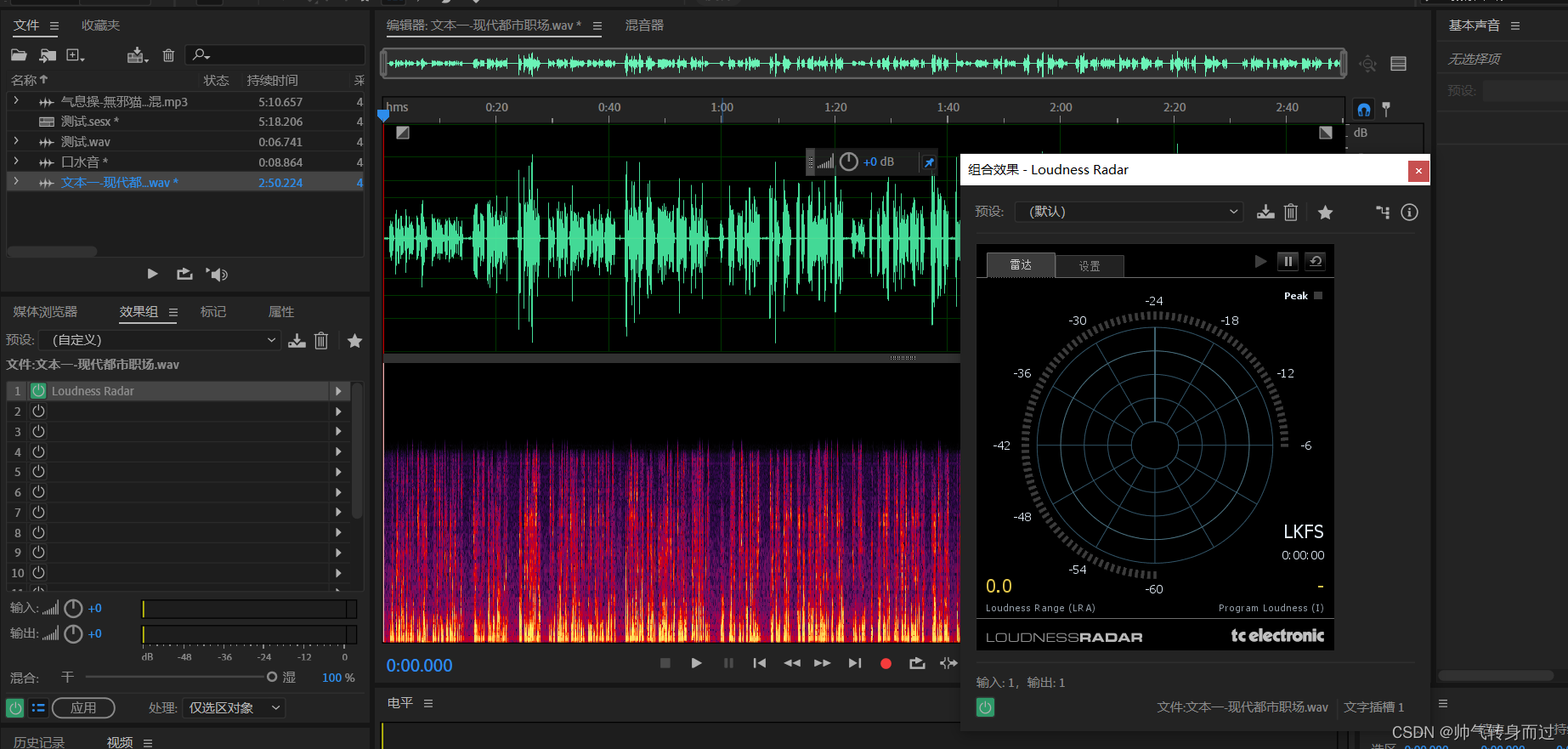
Task: Toggle the Loudness Radar window power button
Action: click(985, 707)
